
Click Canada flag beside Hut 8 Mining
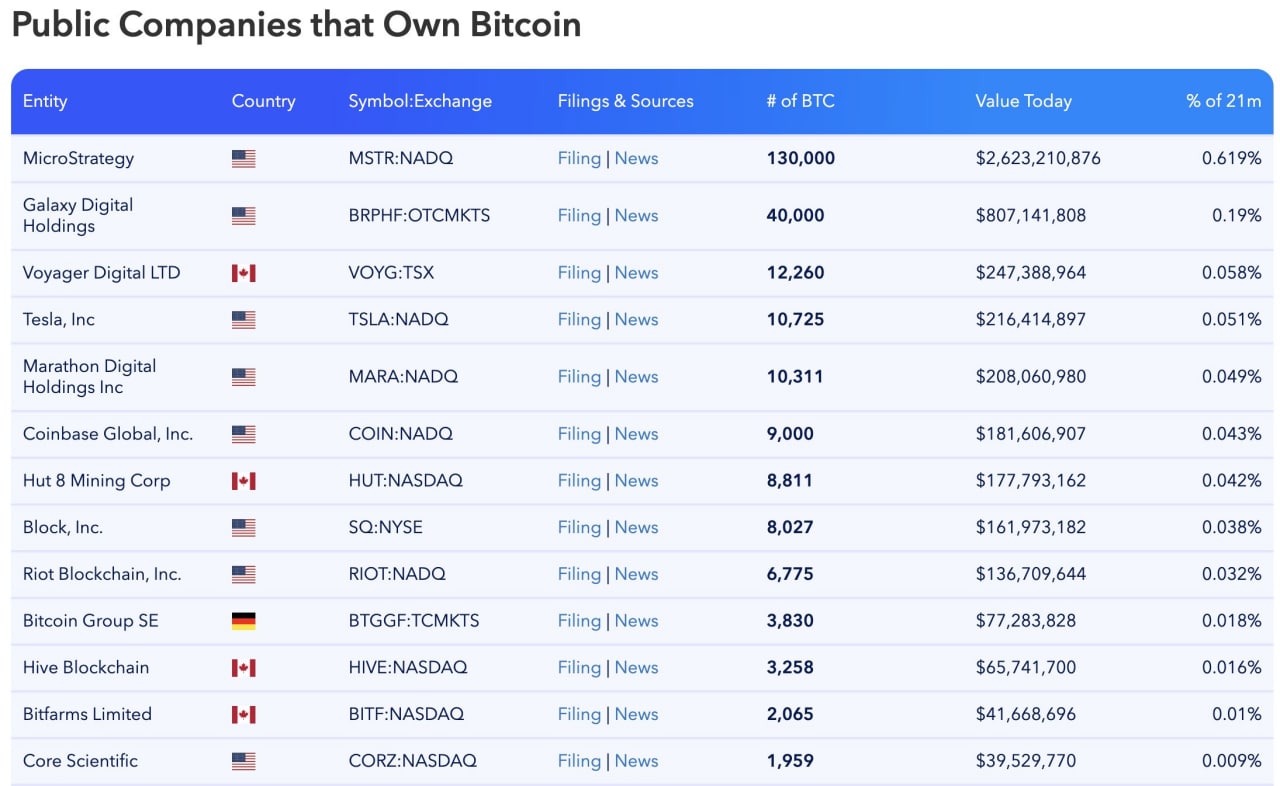[x=243, y=481]
